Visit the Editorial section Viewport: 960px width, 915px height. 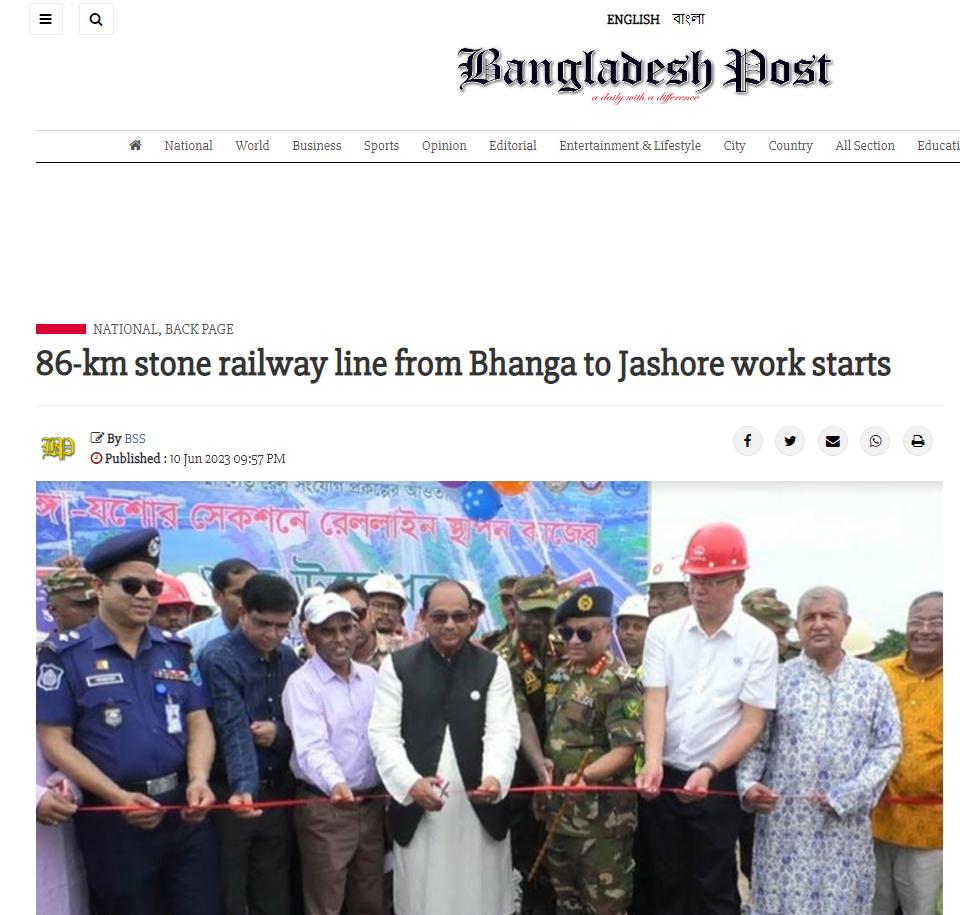point(512,146)
